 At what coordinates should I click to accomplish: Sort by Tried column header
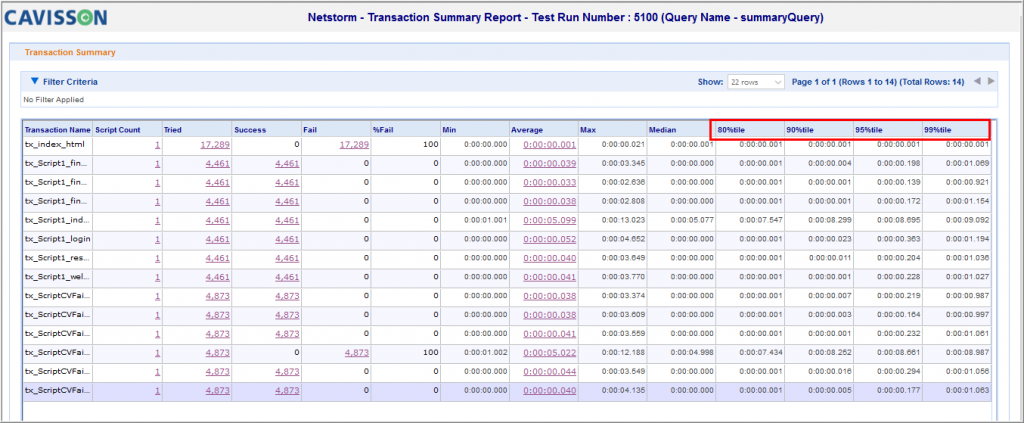(x=172, y=130)
